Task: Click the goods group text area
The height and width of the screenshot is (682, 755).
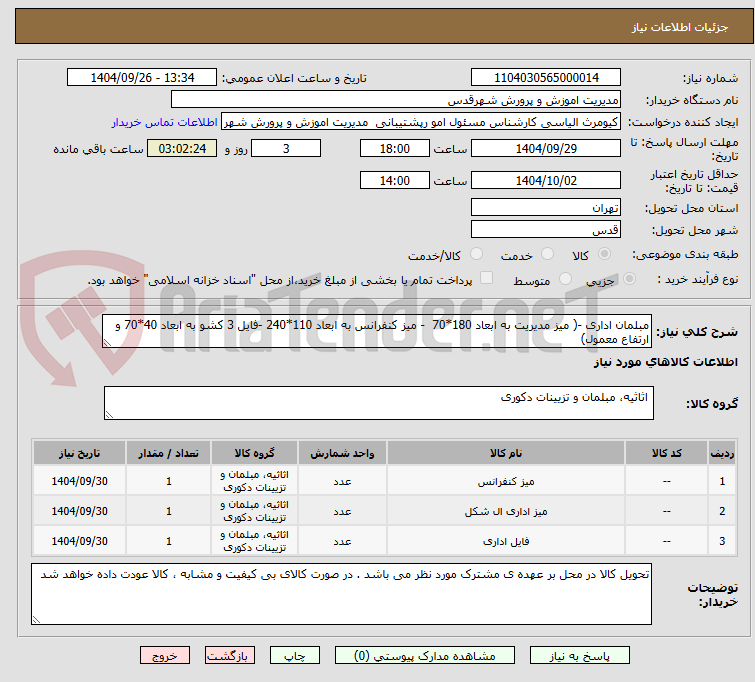Action: coord(379,403)
